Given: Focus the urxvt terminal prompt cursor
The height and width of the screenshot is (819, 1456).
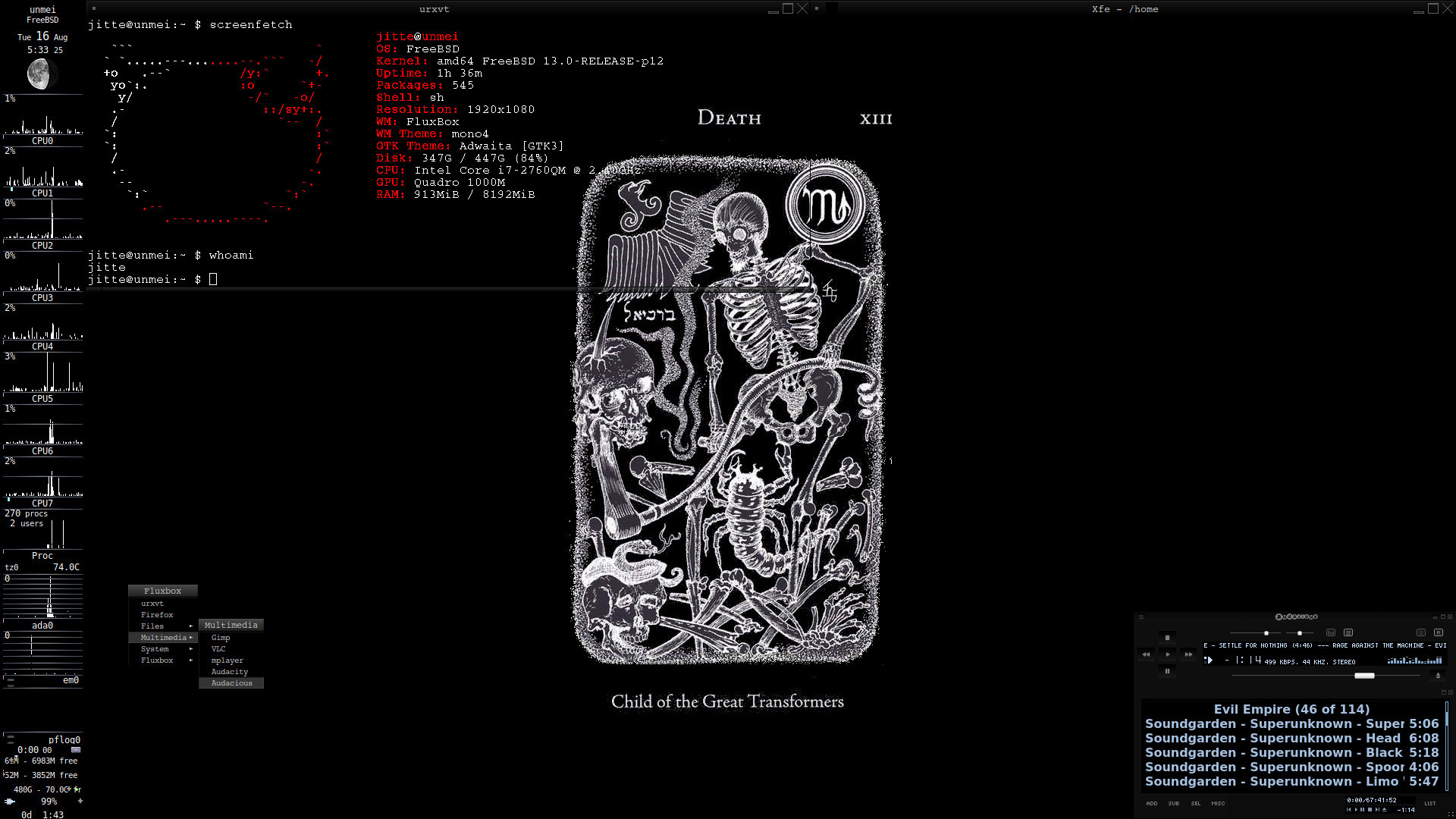Looking at the screenshot, I should [x=213, y=279].
